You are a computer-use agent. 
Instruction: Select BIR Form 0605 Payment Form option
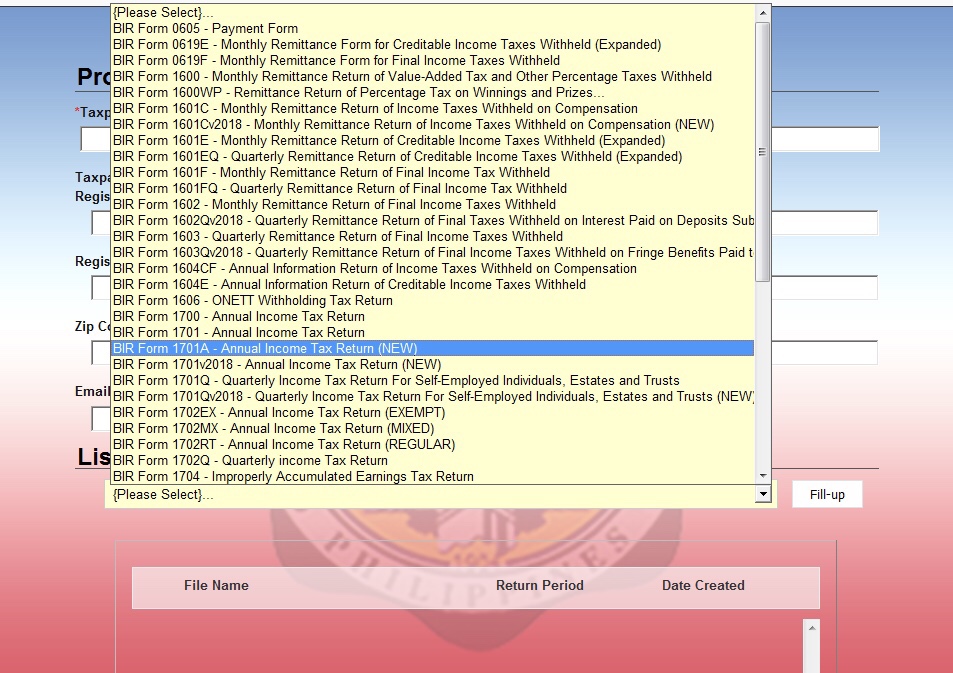click(205, 29)
